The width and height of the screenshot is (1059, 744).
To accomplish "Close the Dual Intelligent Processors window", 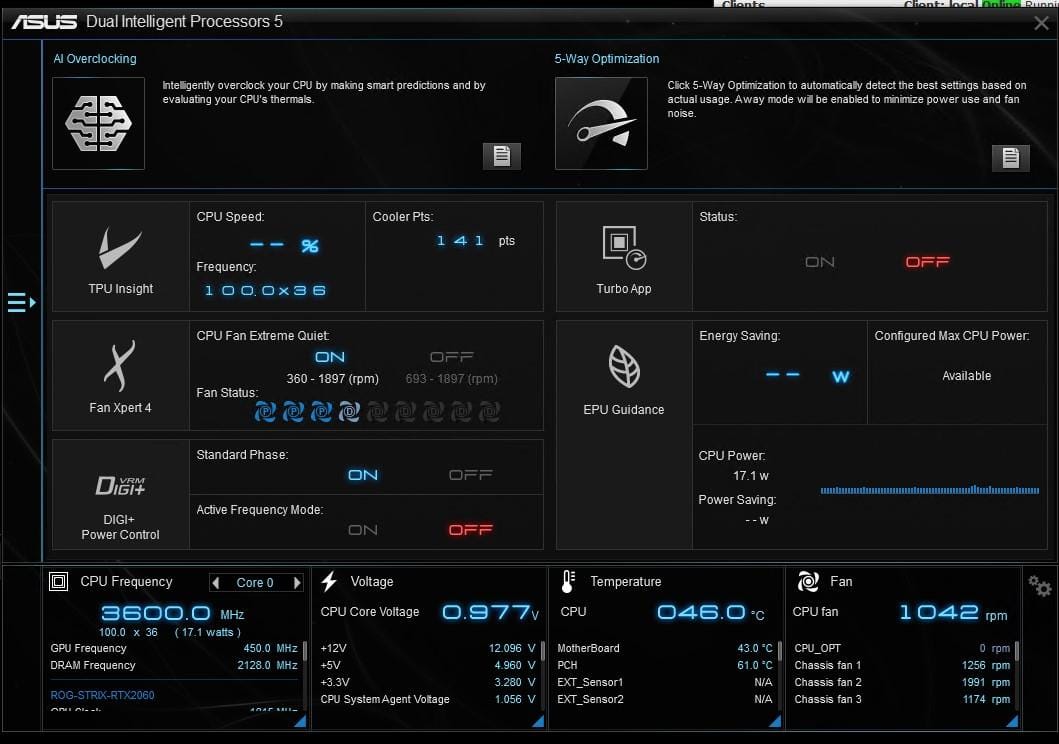I will (x=1041, y=24).
